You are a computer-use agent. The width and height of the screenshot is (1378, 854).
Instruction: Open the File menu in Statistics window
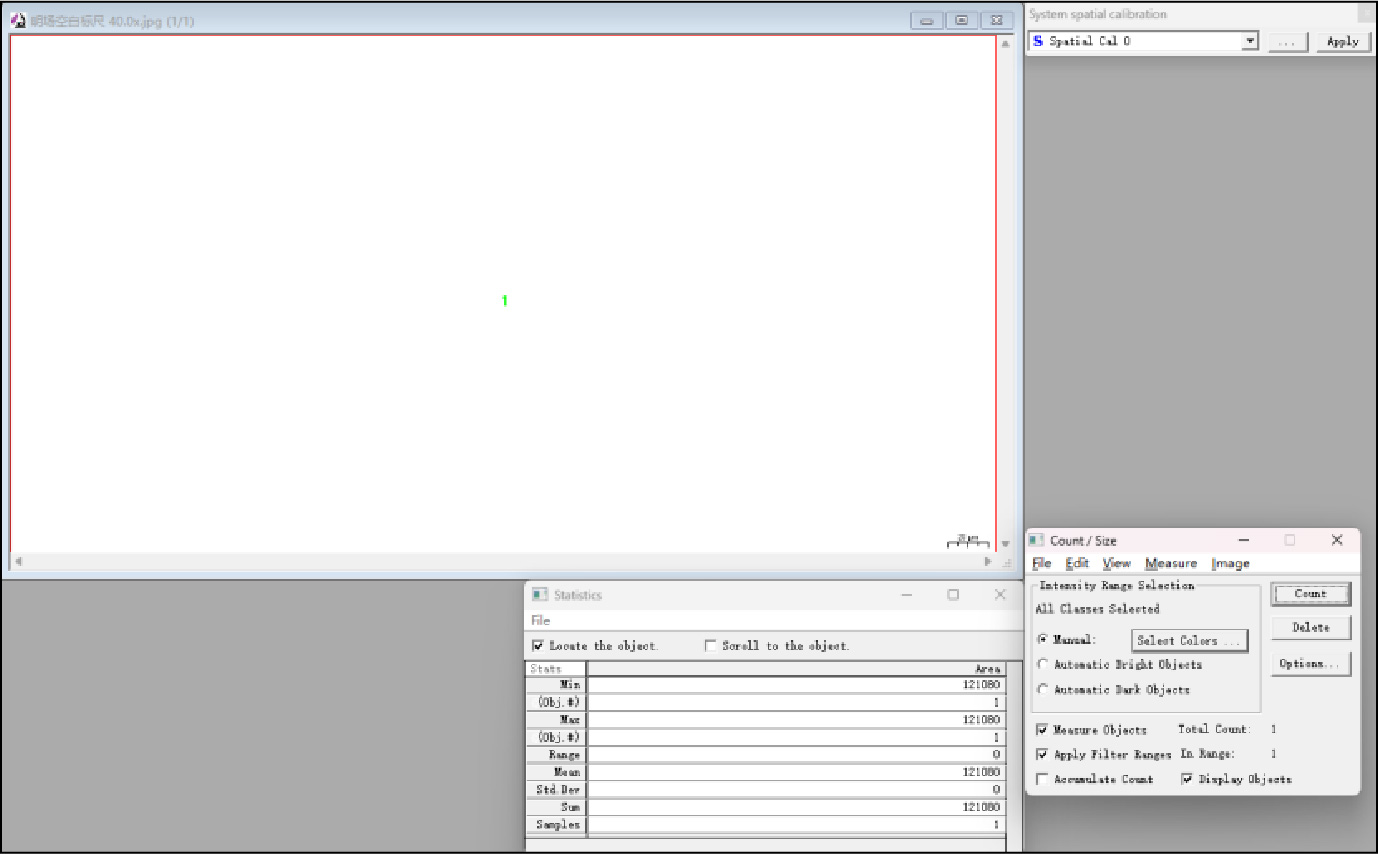tap(541, 621)
